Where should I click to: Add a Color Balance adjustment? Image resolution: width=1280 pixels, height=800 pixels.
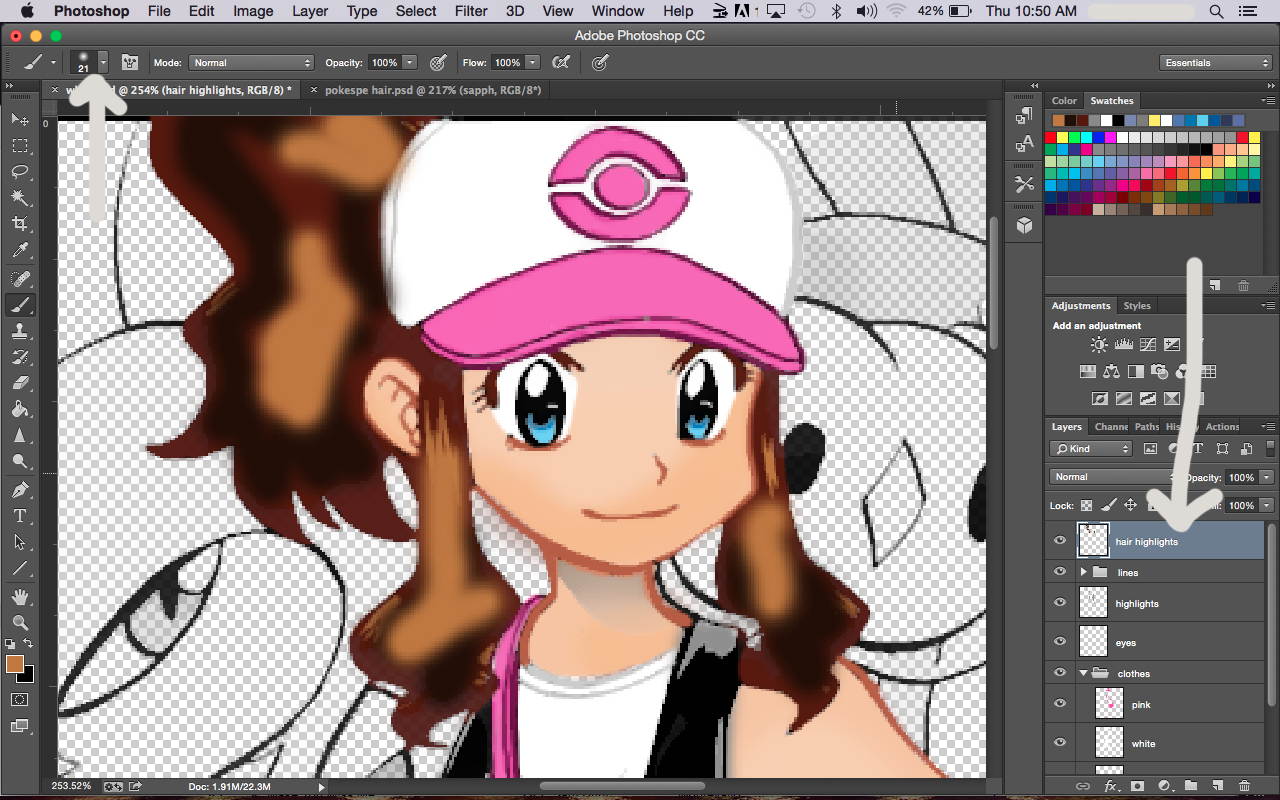(1112, 372)
